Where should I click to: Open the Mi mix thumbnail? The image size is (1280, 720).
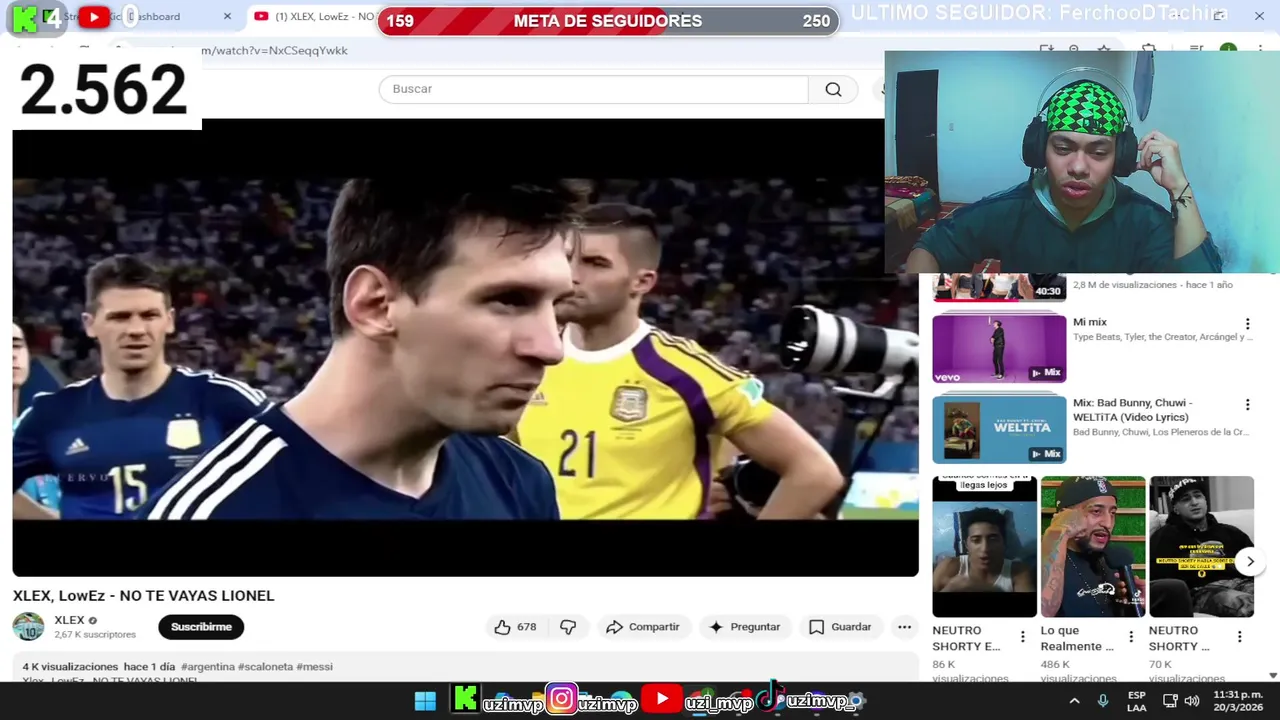(999, 348)
